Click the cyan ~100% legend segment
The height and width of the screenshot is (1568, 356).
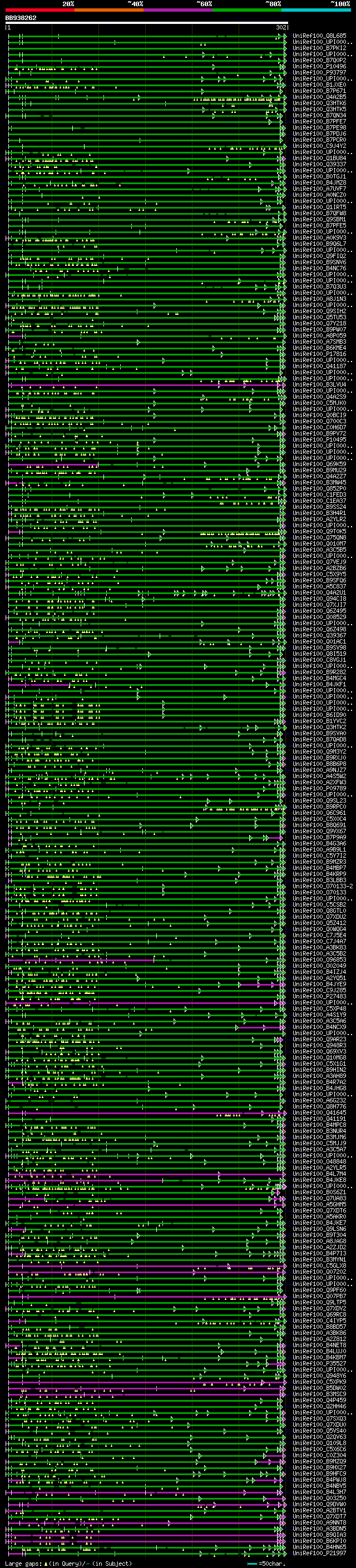316,10
